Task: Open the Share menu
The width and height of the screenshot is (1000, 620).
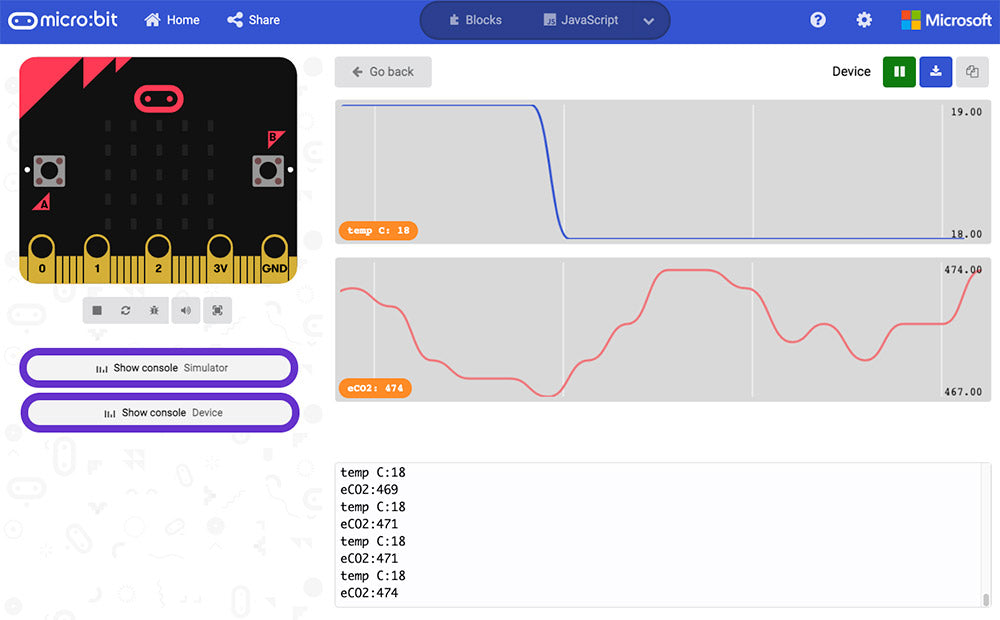Action: [x=253, y=19]
